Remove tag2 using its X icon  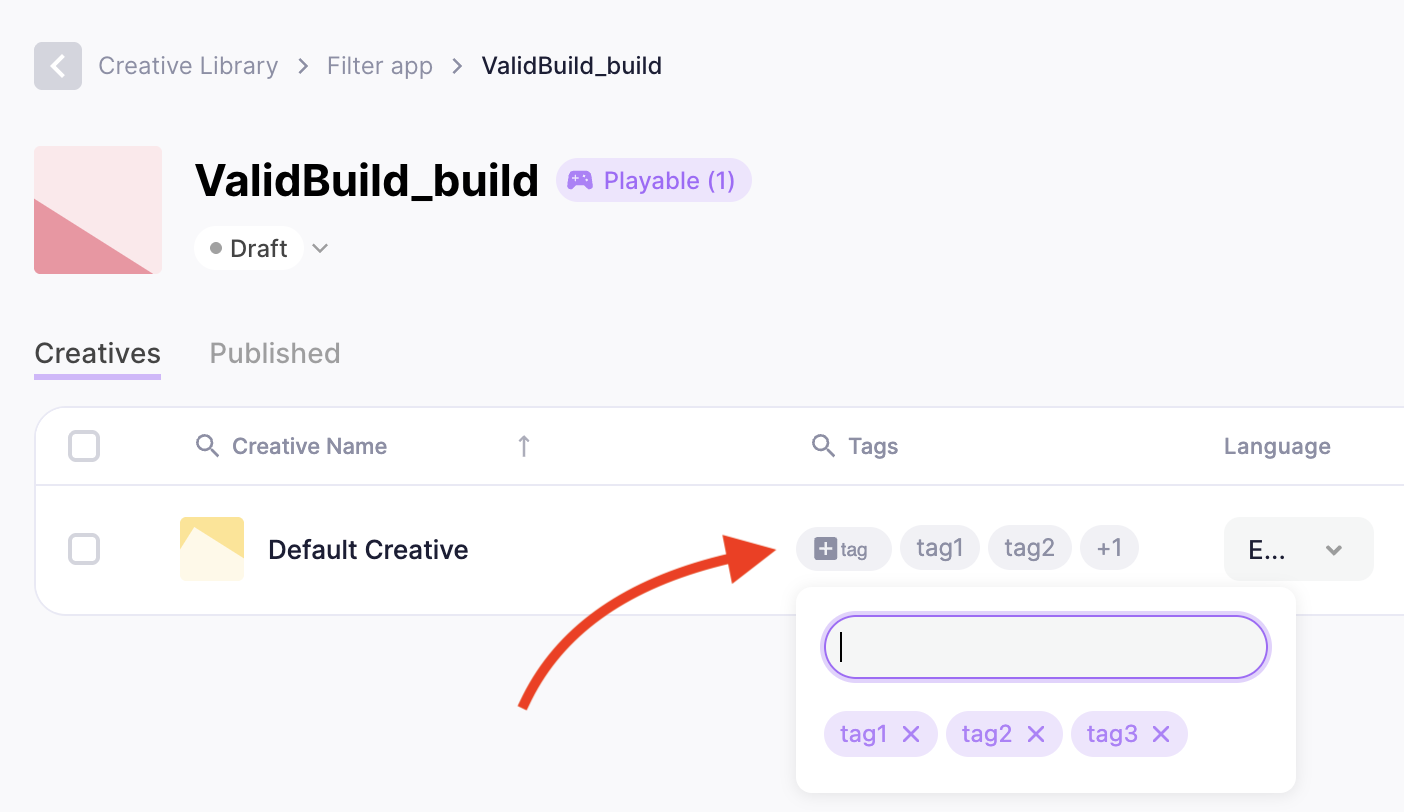click(1036, 734)
